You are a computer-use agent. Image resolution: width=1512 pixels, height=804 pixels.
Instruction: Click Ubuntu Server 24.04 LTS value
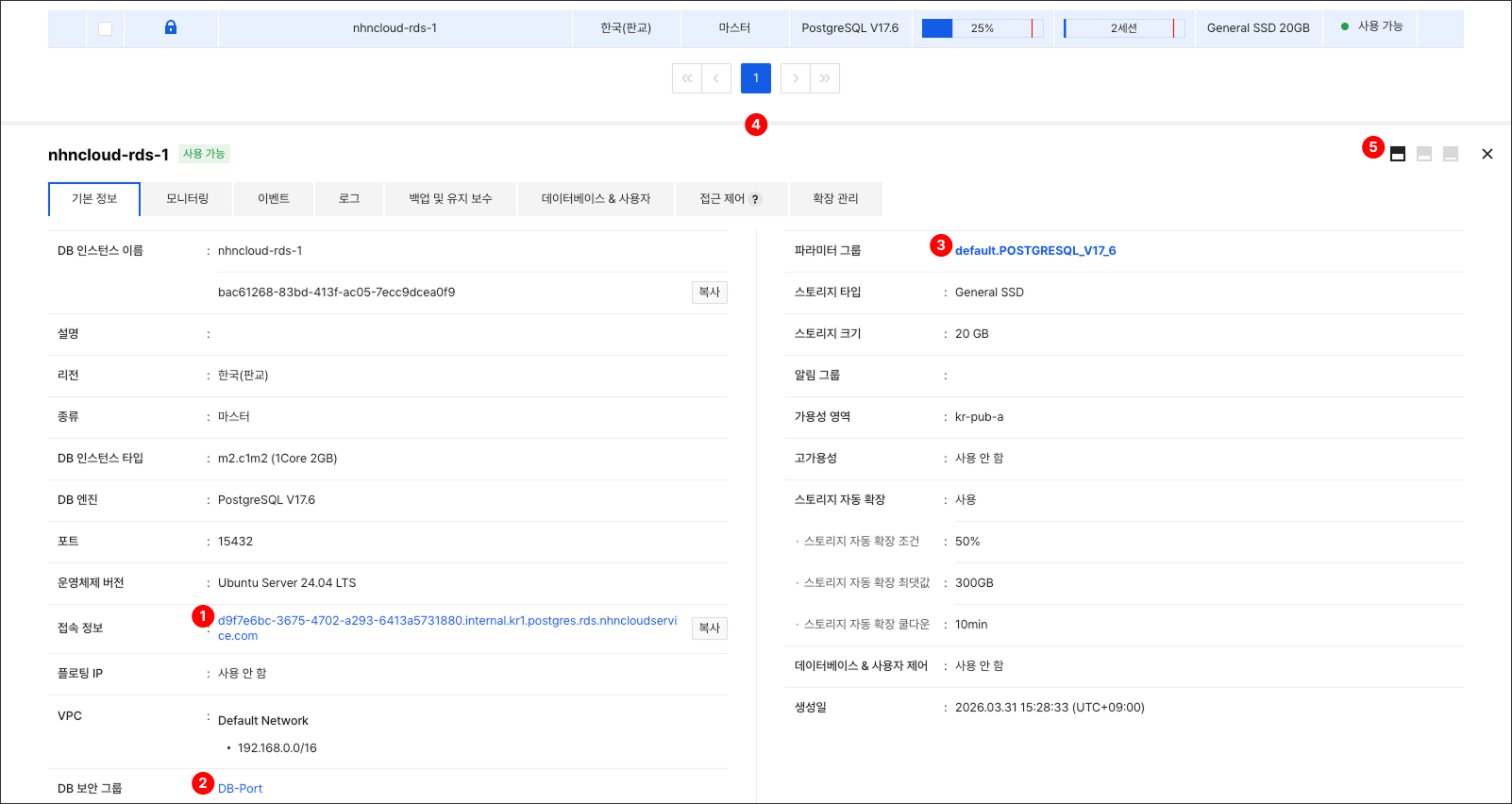287,583
